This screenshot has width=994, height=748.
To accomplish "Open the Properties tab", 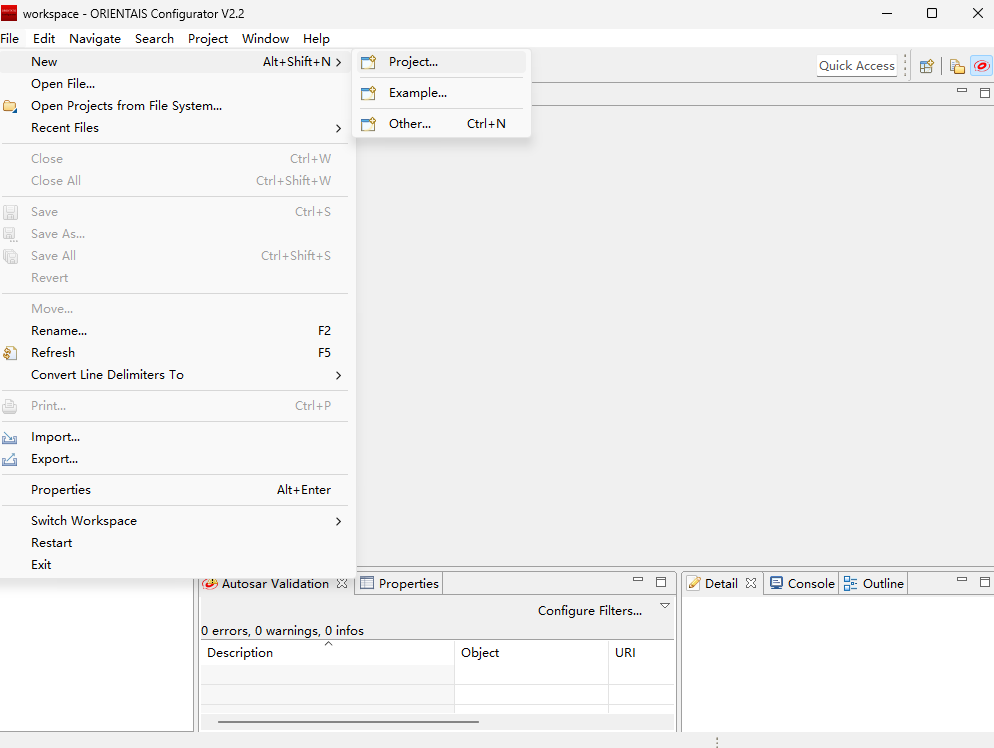I will (x=400, y=583).
